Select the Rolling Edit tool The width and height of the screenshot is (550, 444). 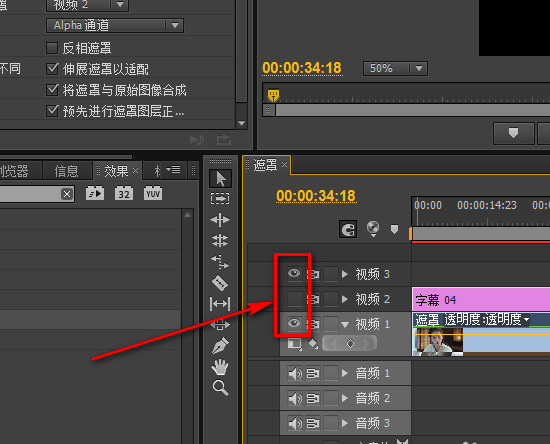[220, 241]
